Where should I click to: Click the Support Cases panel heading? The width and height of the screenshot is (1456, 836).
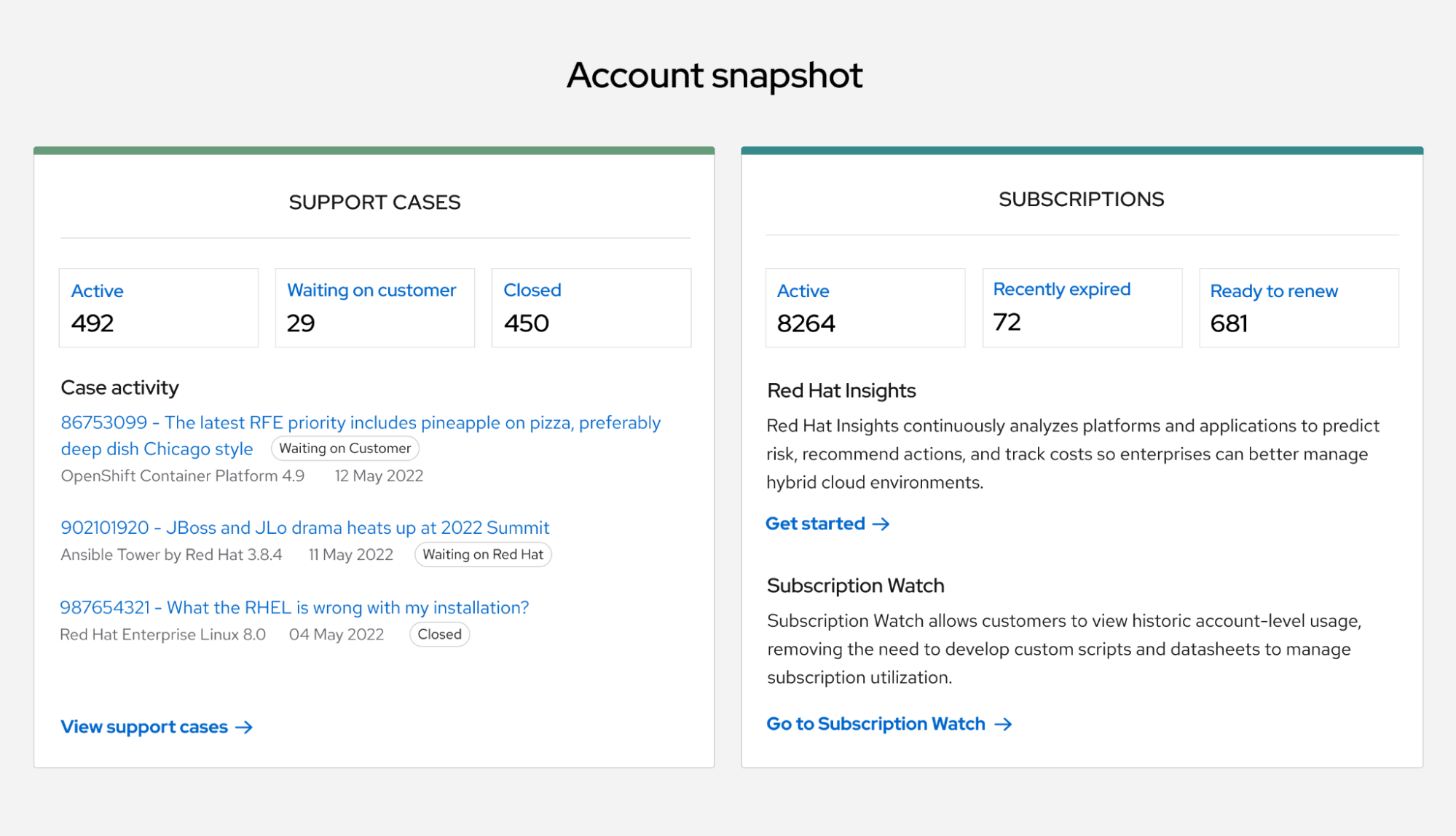[x=374, y=202]
